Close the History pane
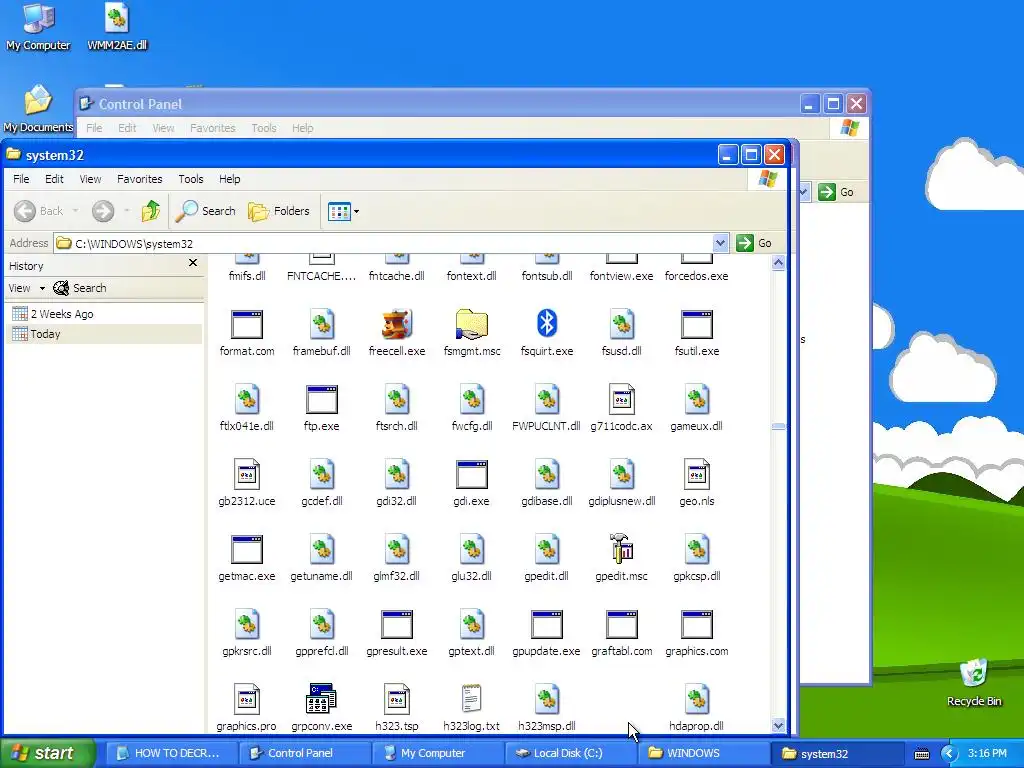This screenshot has height=768, width=1024. pos(193,263)
